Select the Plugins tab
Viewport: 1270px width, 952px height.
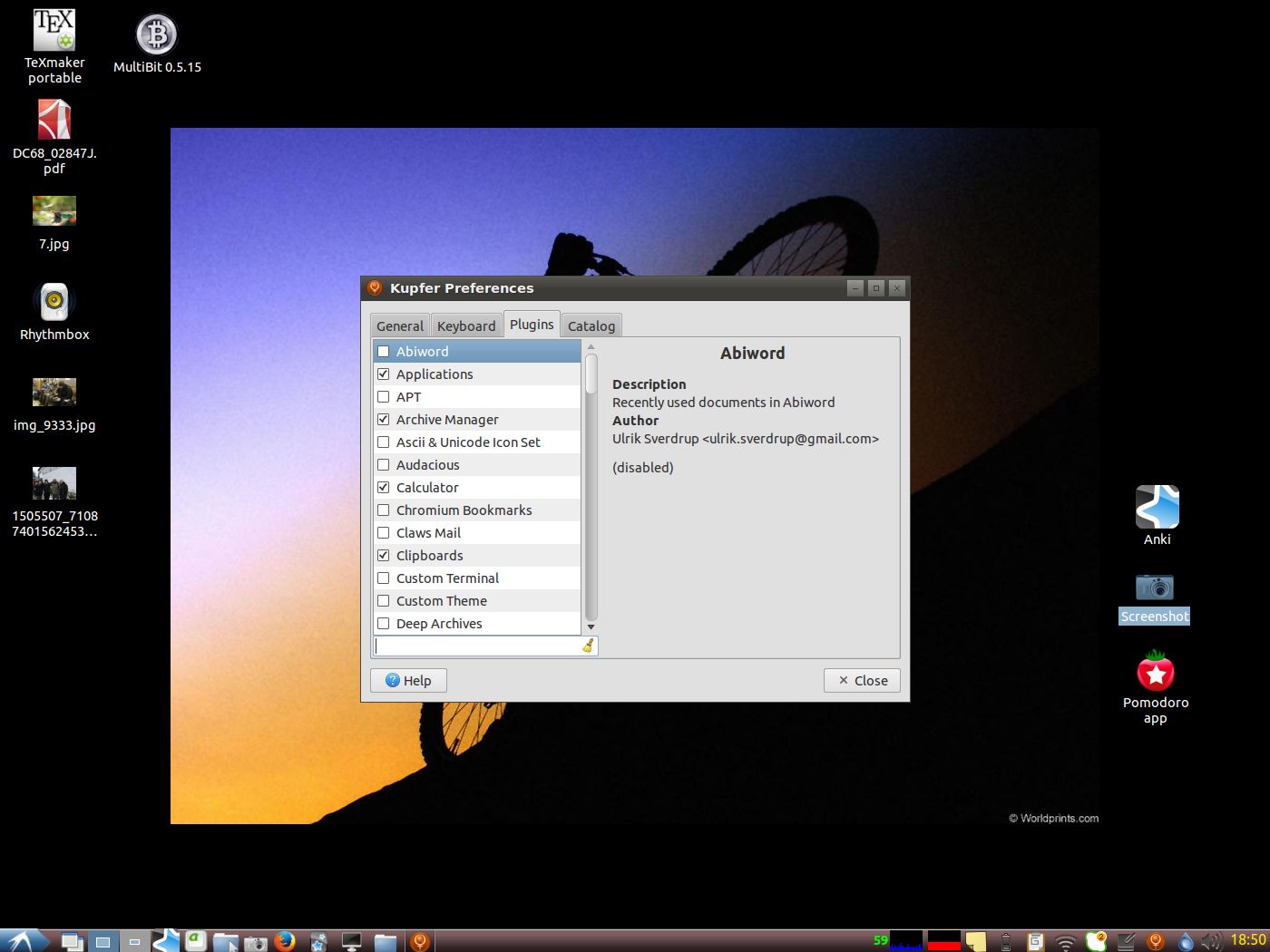(532, 325)
